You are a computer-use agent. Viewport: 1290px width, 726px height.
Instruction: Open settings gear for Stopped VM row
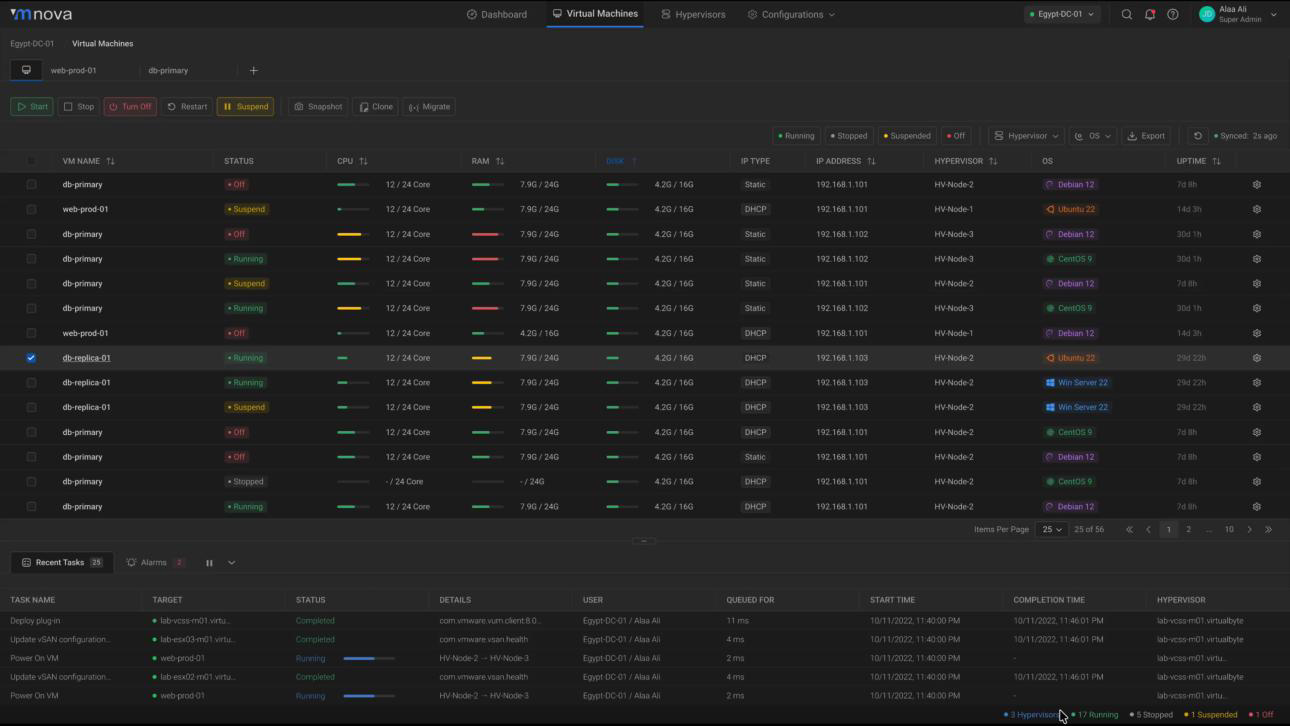1257,481
